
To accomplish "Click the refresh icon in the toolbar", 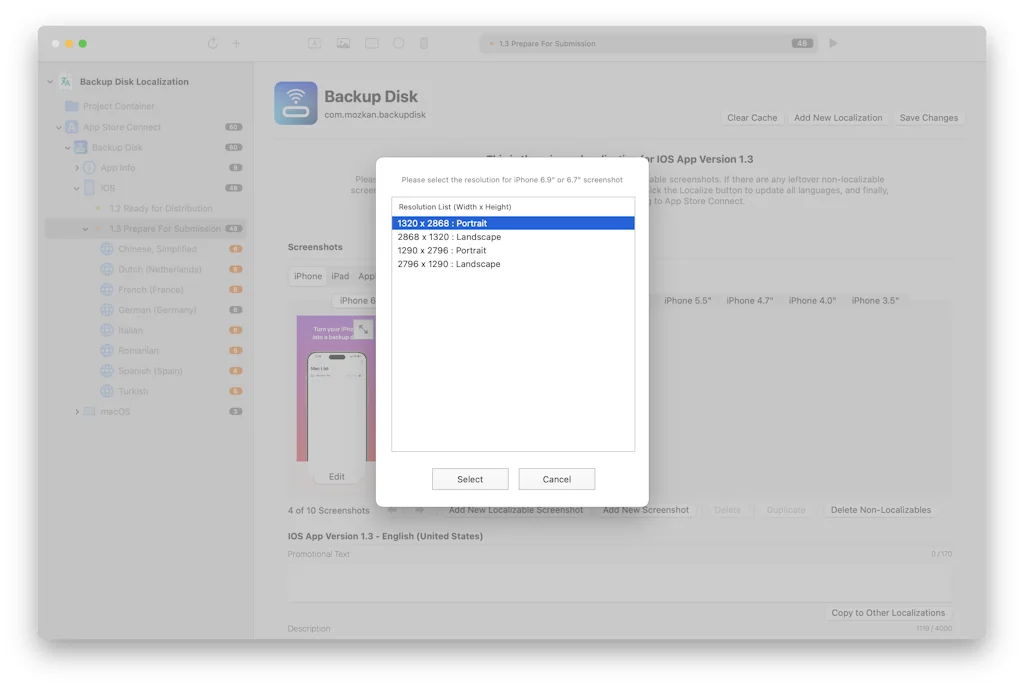I will click(x=211, y=43).
